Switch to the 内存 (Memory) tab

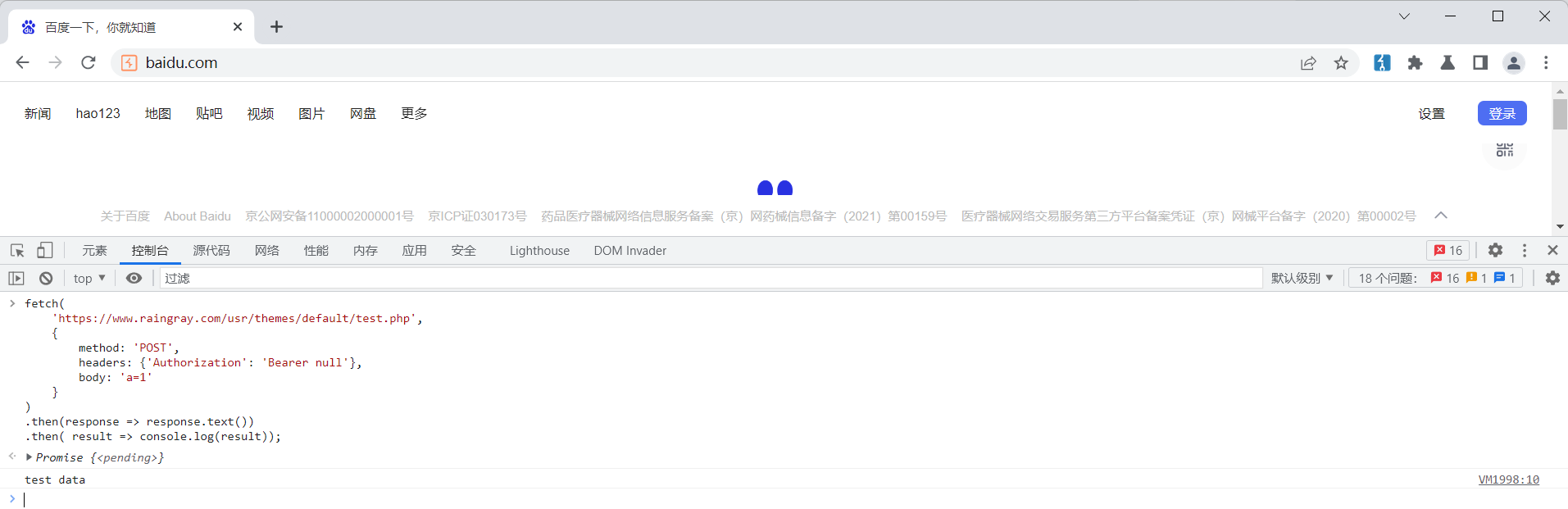click(366, 251)
